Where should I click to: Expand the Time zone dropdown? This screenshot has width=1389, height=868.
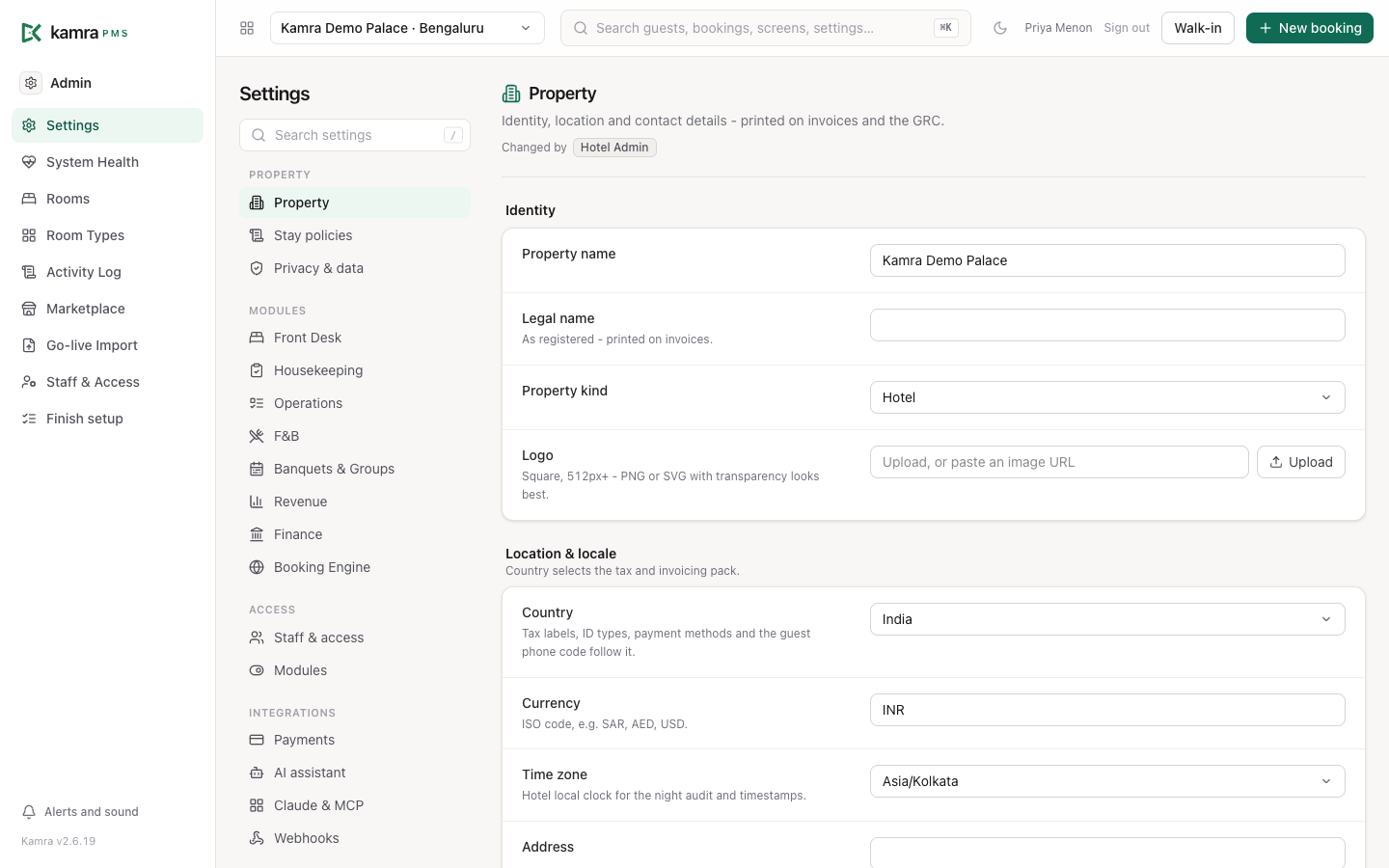pos(1107,781)
